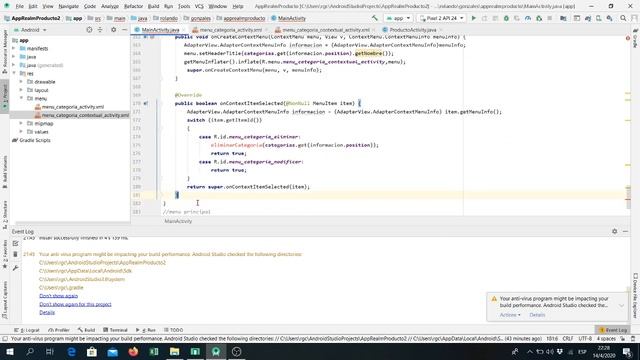Click Details link in notification popup
This screenshot has width=640, height=360.
point(537,315)
